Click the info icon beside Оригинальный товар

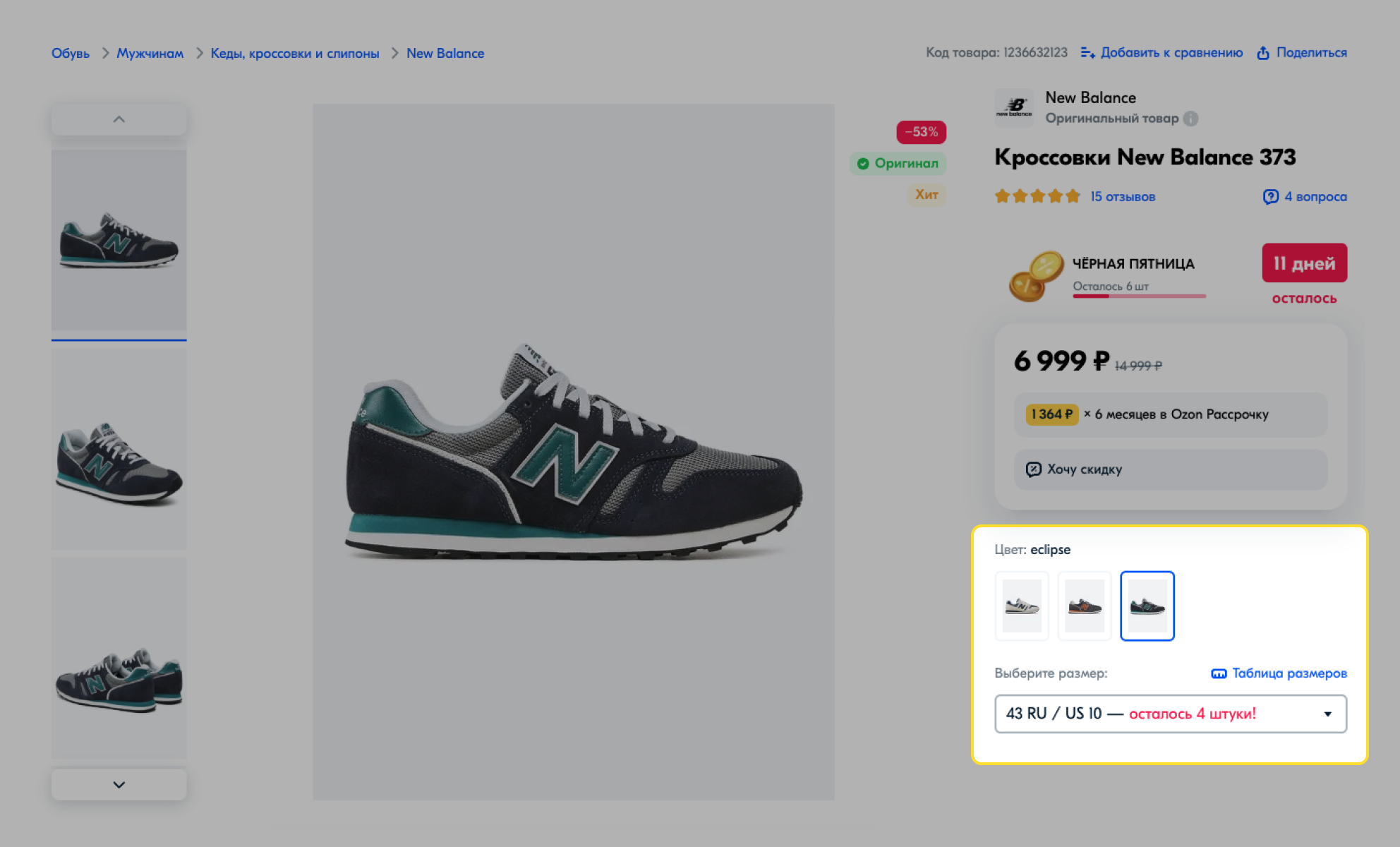1190,119
